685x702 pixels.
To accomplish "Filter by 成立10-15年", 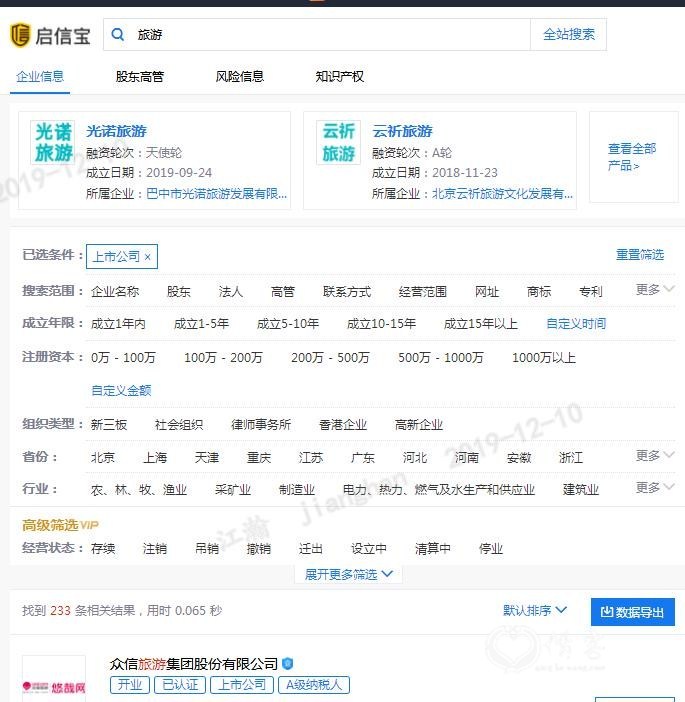I will click(381, 323).
